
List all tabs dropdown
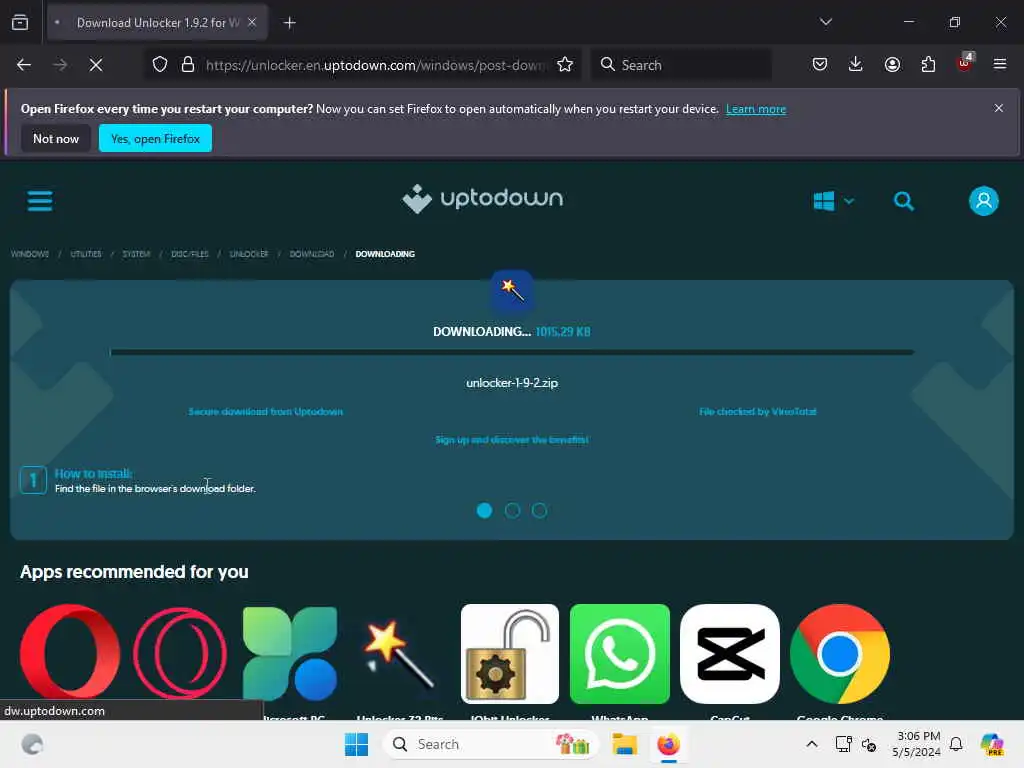coord(825,22)
